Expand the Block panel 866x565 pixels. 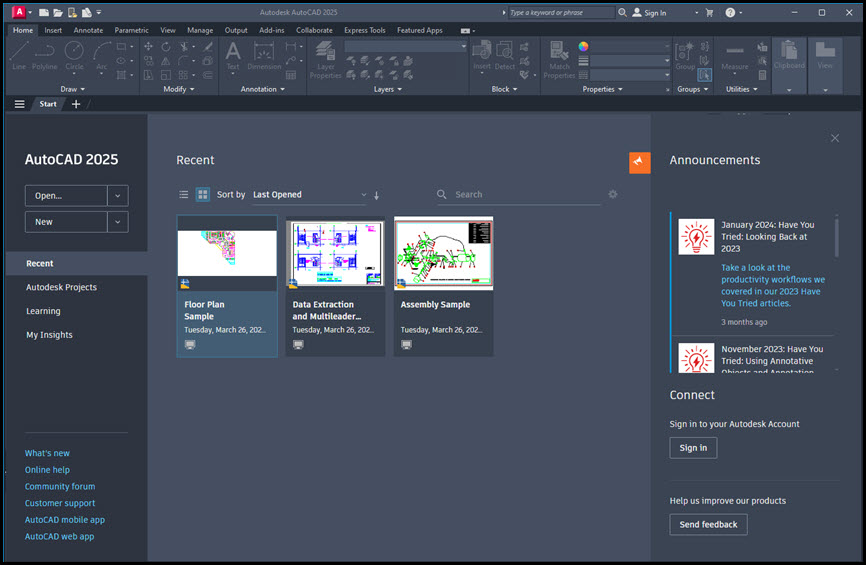[x=504, y=89]
